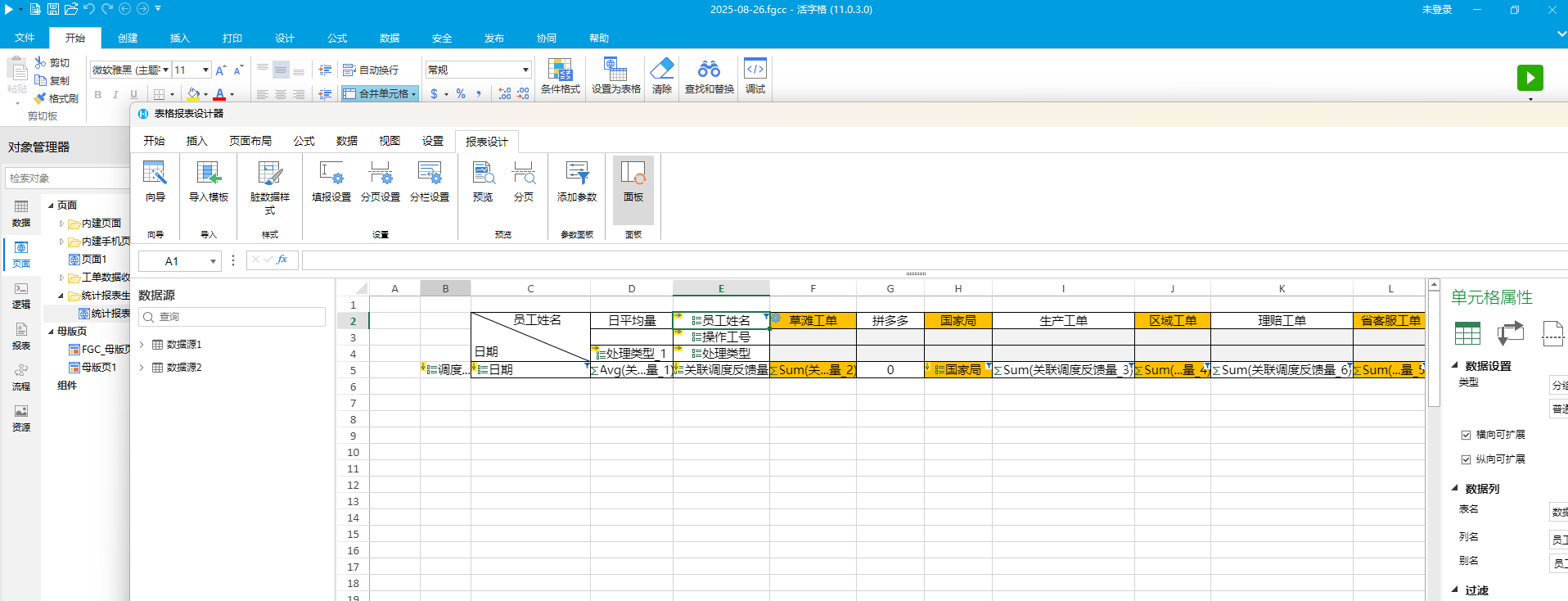
Task: Collapse the 母版页 tree node
Action: [51, 332]
